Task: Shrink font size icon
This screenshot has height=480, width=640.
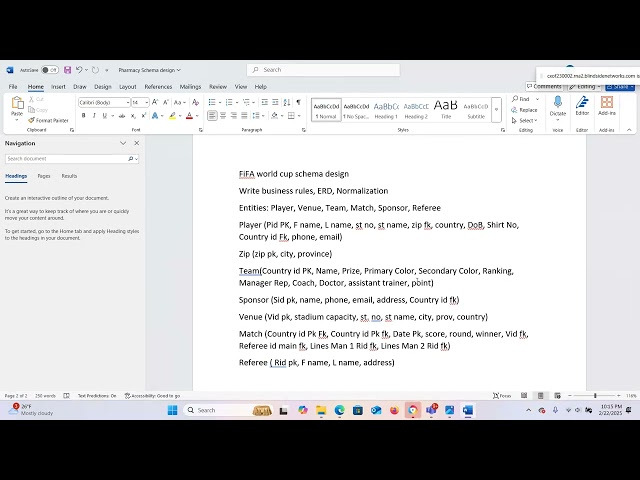Action: click(166, 102)
